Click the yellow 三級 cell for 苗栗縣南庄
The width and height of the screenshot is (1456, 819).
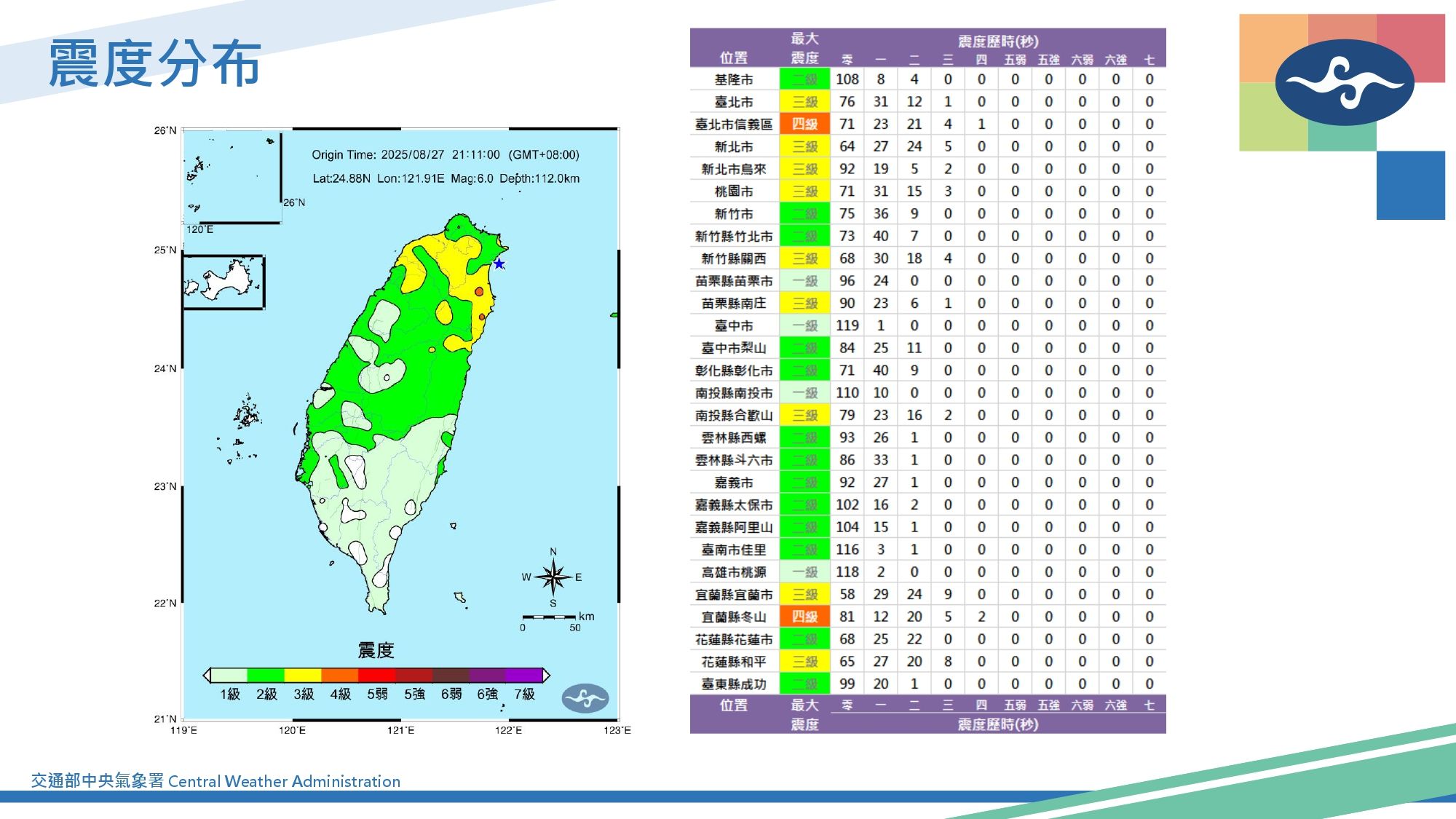click(804, 303)
